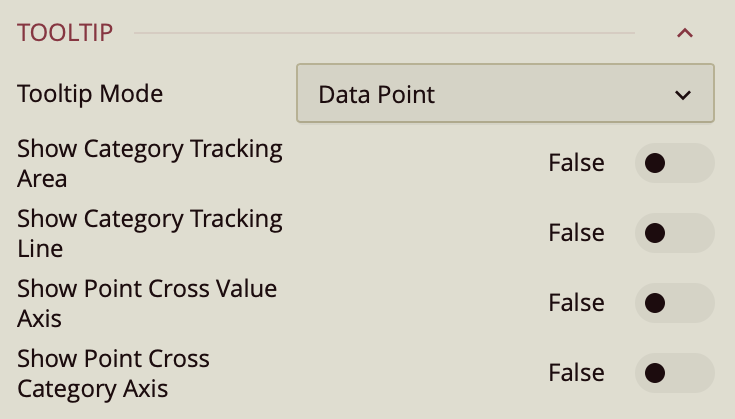Click False value beside Category Tracking Line

coord(576,233)
